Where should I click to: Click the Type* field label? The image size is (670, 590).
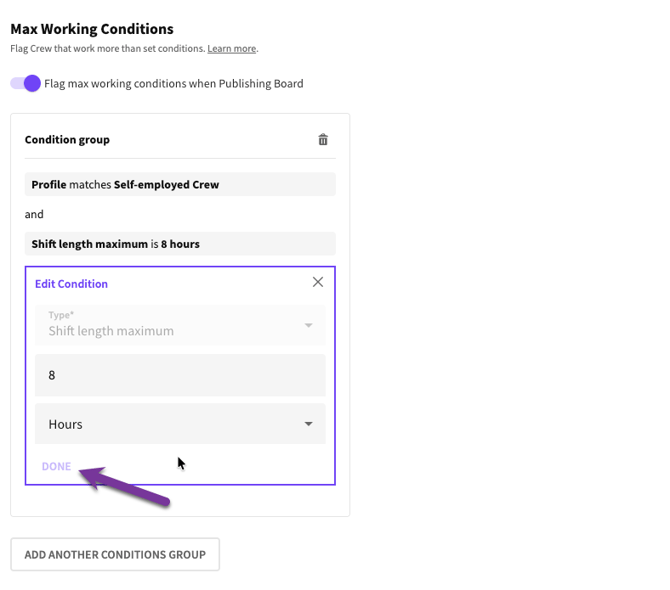pyautogui.click(x=59, y=315)
